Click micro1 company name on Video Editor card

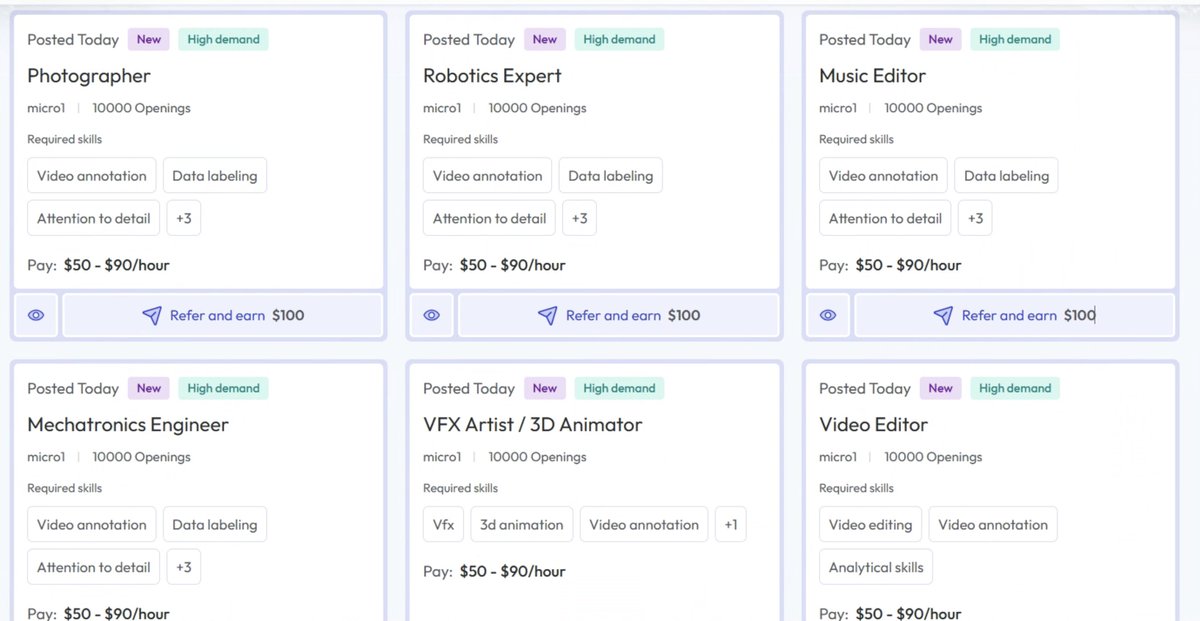coord(838,457)
